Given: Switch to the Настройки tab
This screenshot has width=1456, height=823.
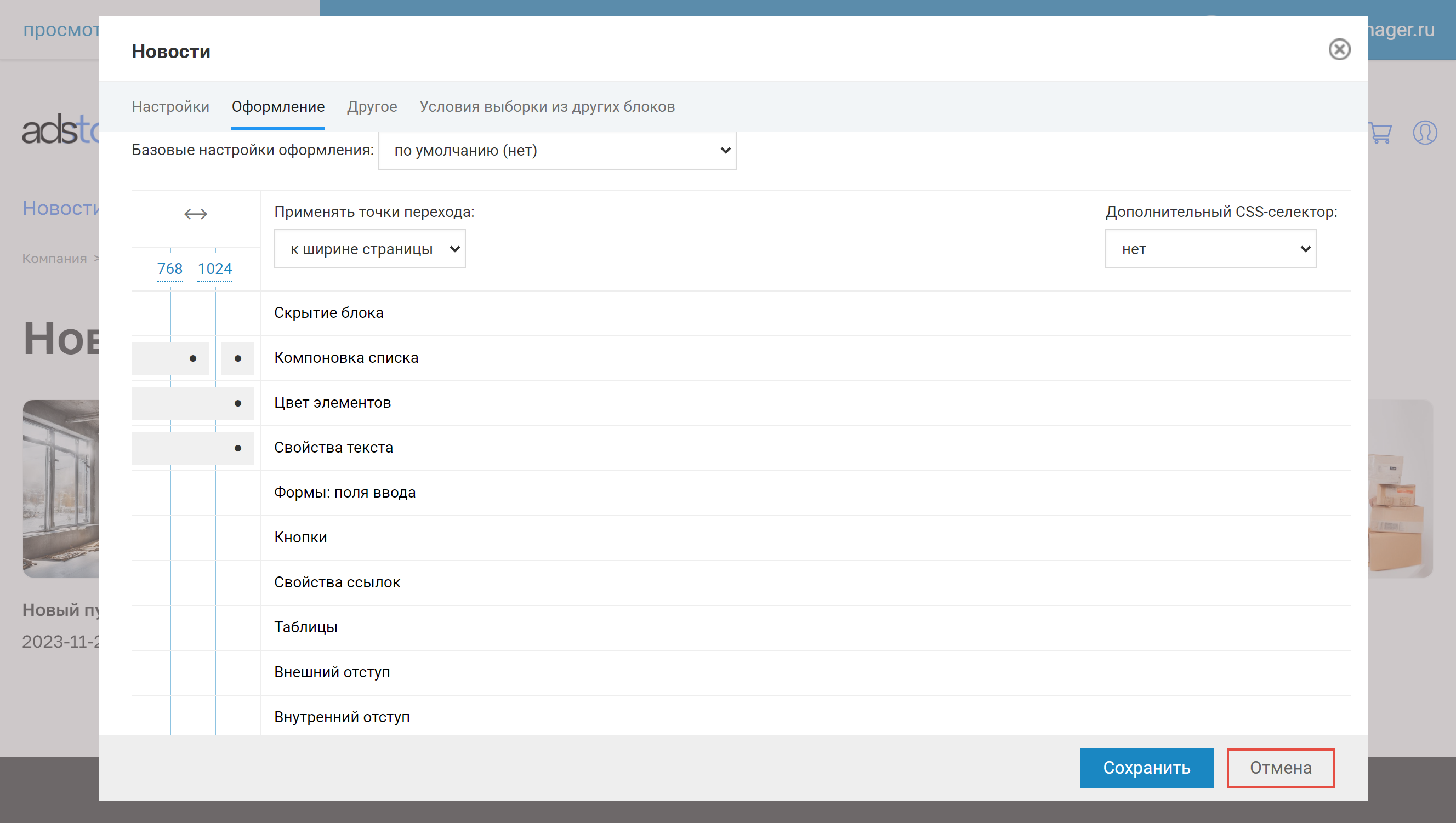Looking at the screenshot, I should point(170,107).
